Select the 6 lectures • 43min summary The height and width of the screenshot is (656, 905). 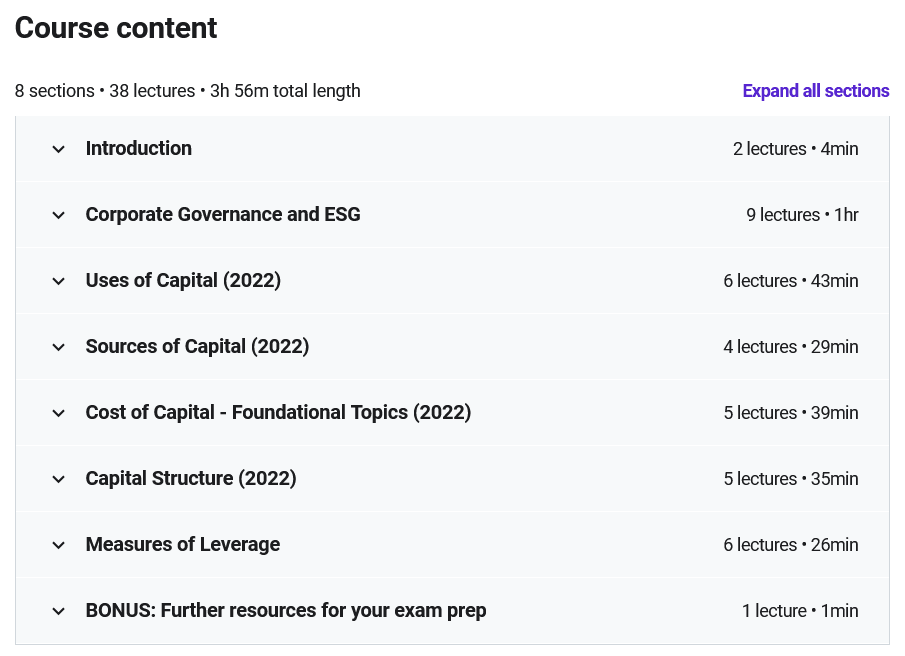pyautogui.click(x=791, y=281)
